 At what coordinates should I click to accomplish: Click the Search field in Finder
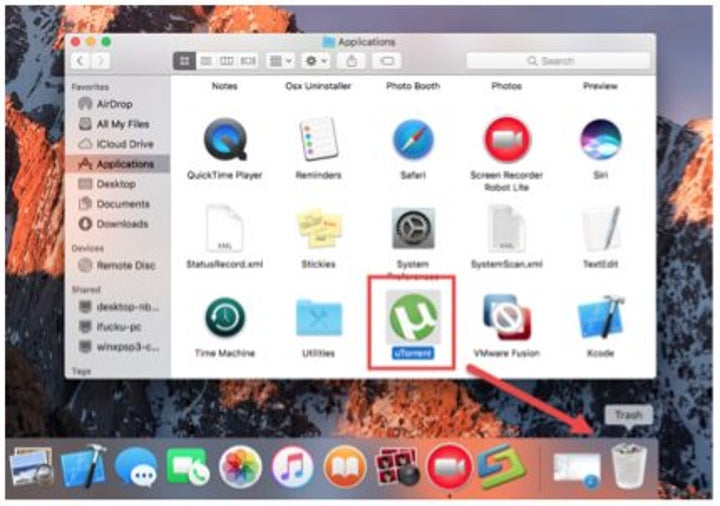[557, 61]
